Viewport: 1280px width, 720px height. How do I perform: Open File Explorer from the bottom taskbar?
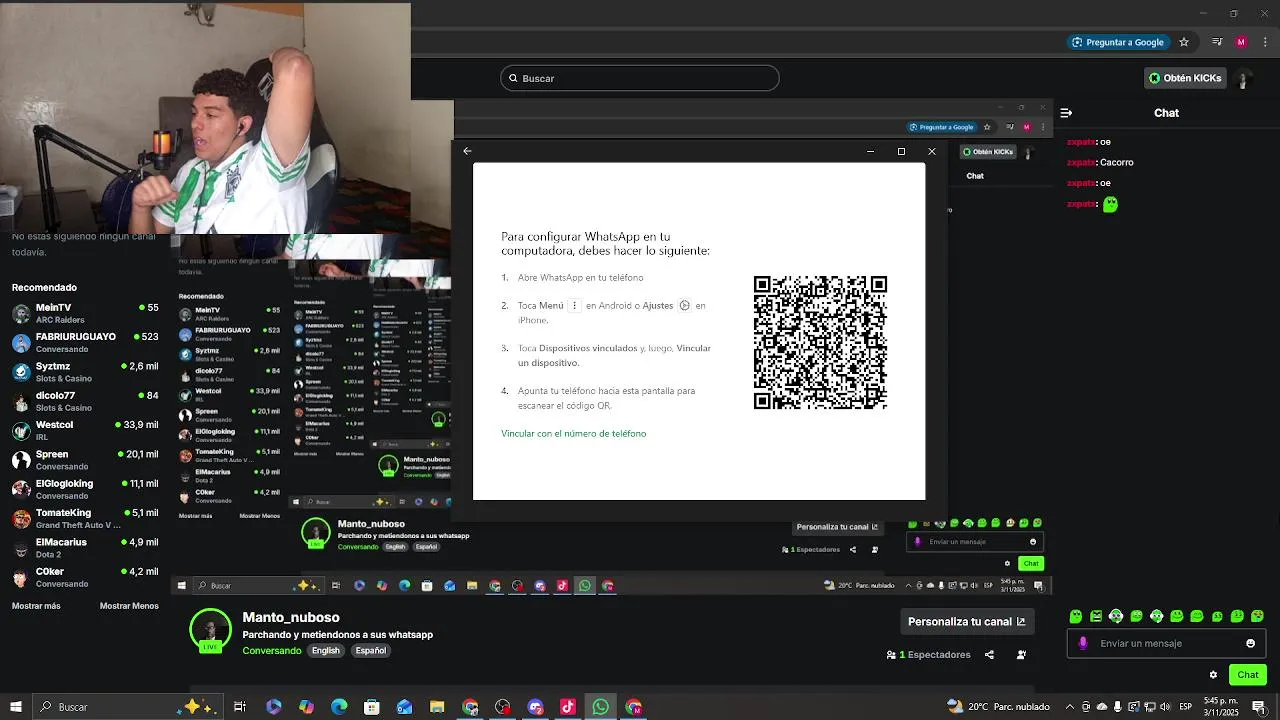[x=437, y=707]
